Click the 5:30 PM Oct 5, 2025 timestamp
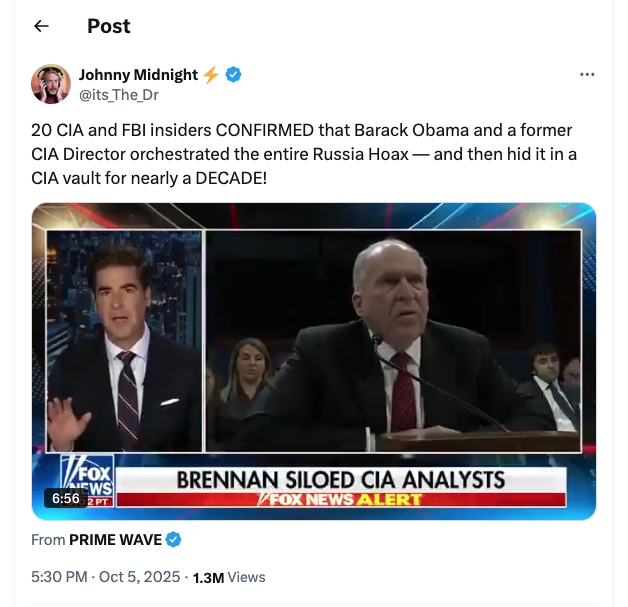Screen dimensions: 628x607 pos(106,577)
